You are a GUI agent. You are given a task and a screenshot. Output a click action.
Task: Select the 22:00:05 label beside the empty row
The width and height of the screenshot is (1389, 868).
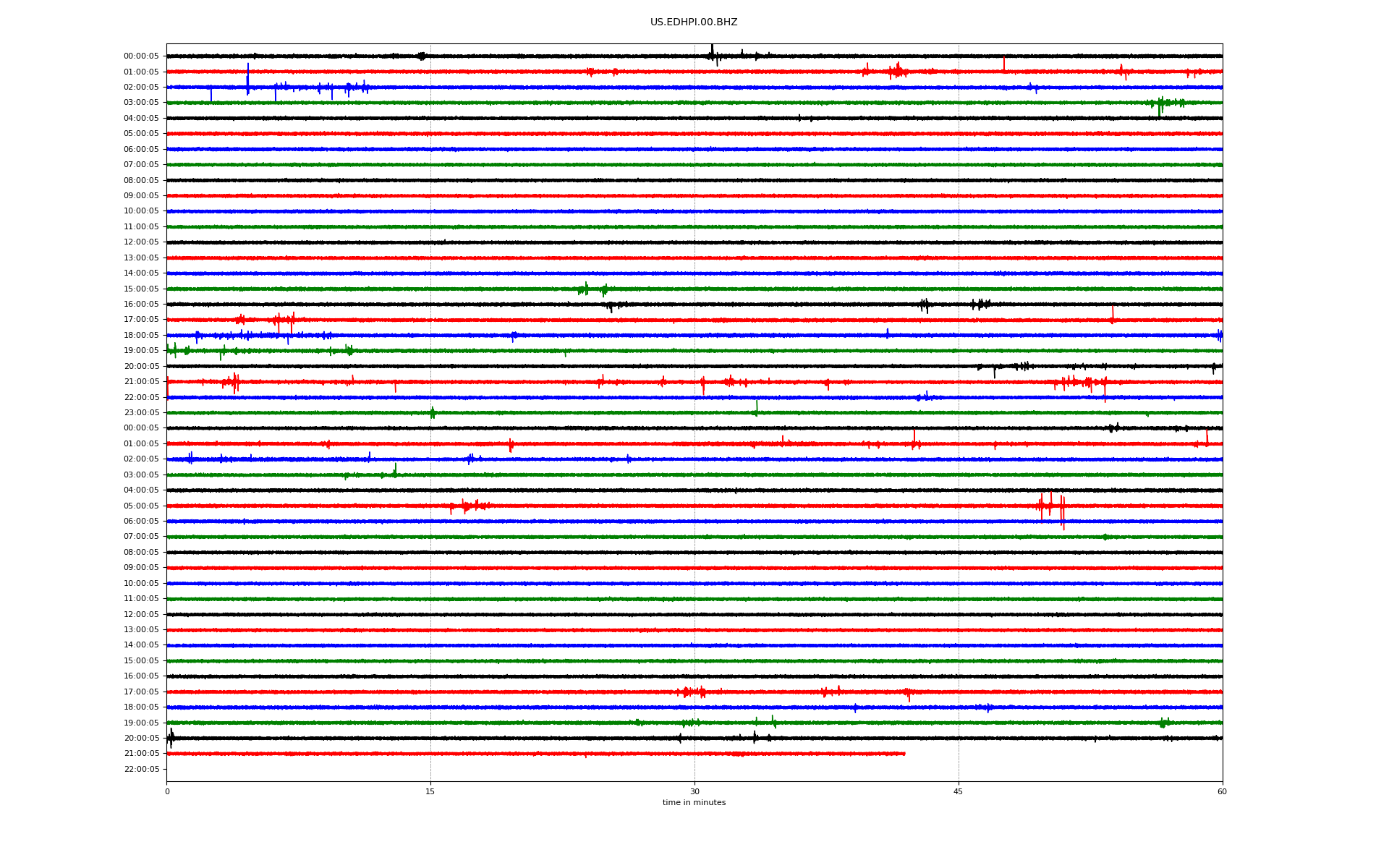141,770
